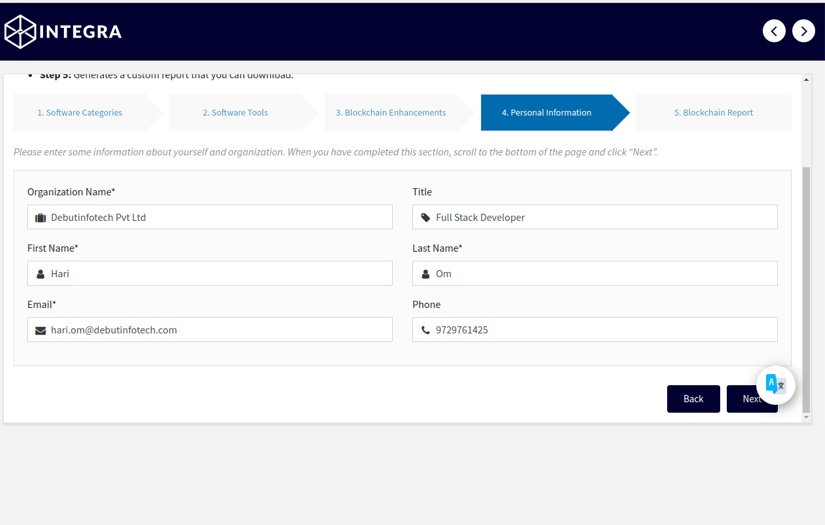Click the 'Please enter some information' instruction text
This screenshot has height=525, width=825.
336,152
